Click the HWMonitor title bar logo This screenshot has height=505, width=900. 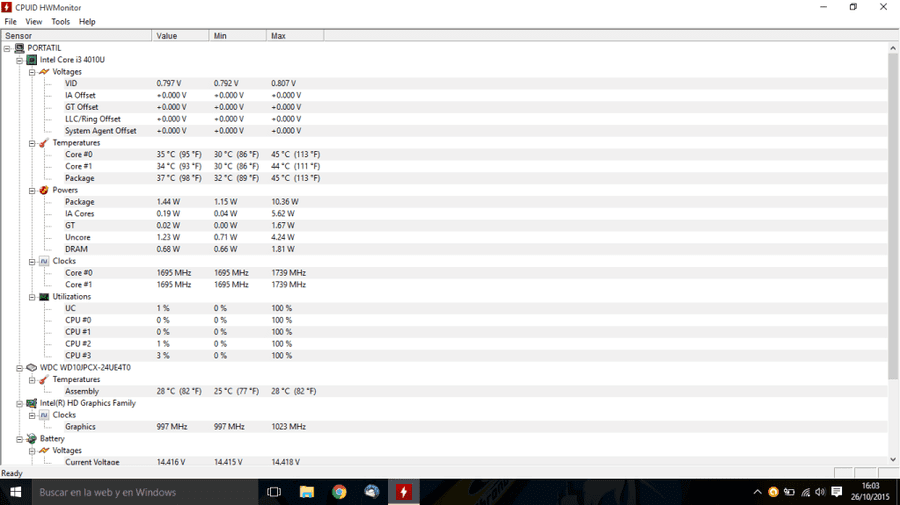(x=7, y=7)
